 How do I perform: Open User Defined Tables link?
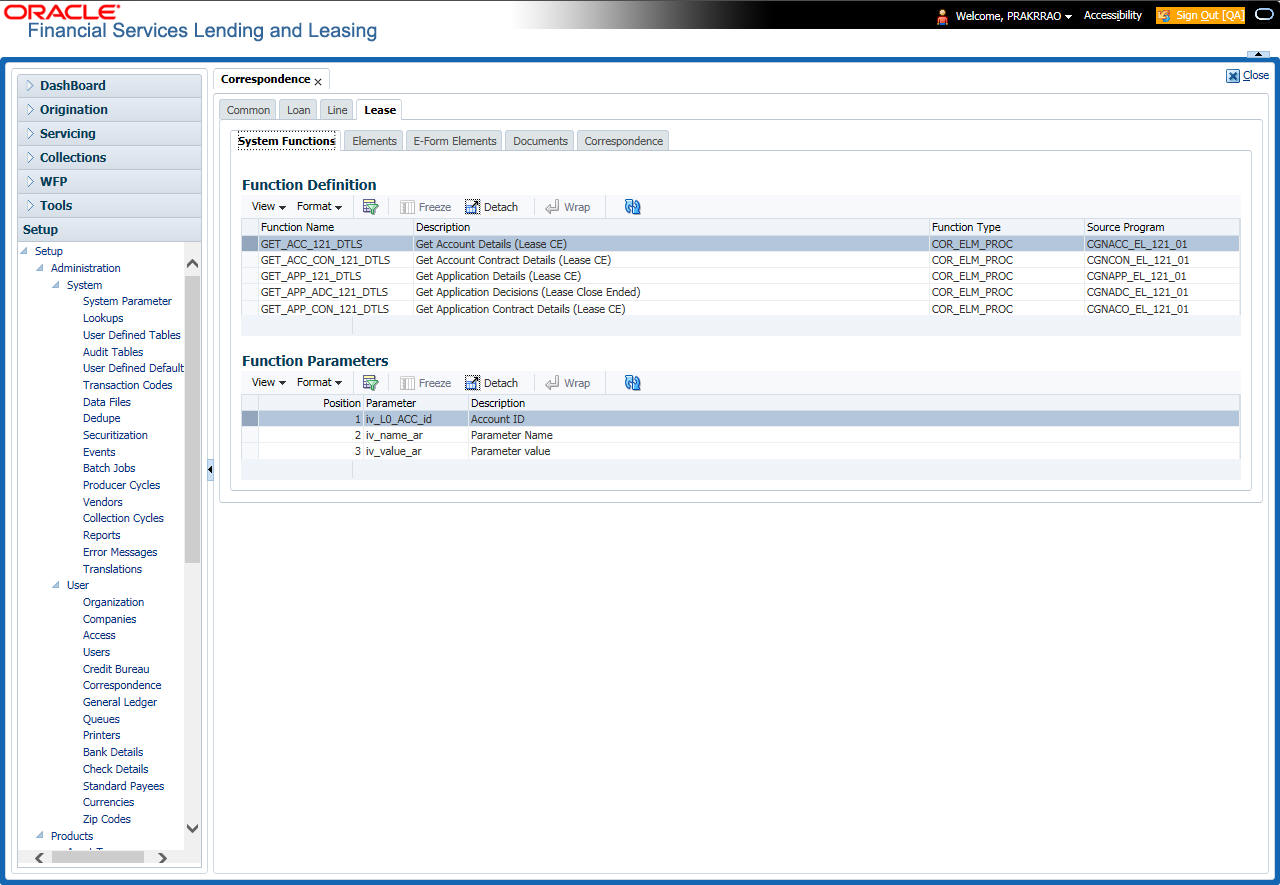tap(132, 335)
